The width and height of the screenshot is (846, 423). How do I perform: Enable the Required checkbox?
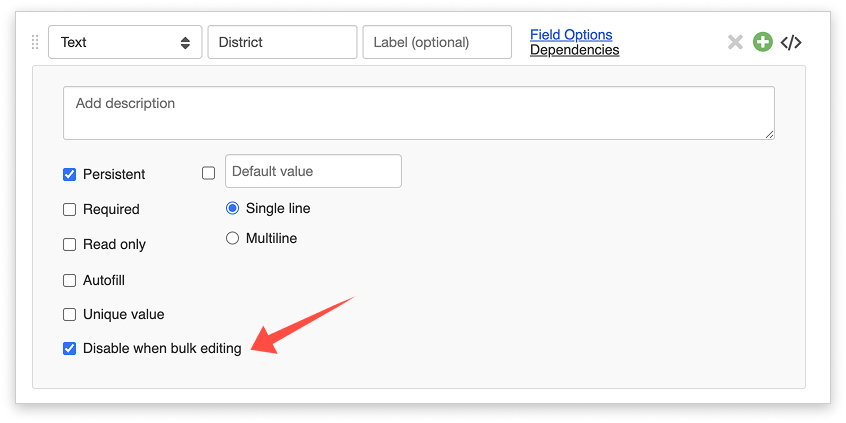point(70,209)
